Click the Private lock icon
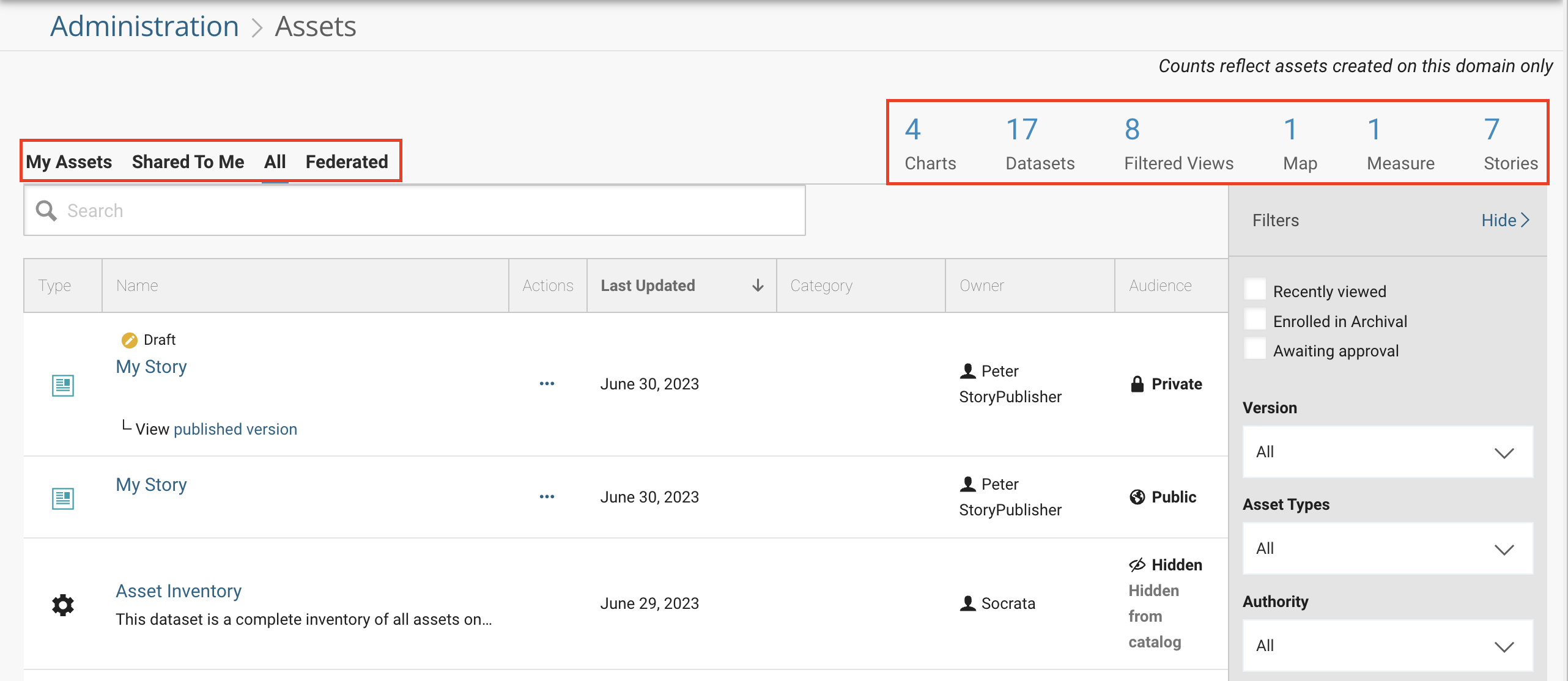 pos(1137,384)
